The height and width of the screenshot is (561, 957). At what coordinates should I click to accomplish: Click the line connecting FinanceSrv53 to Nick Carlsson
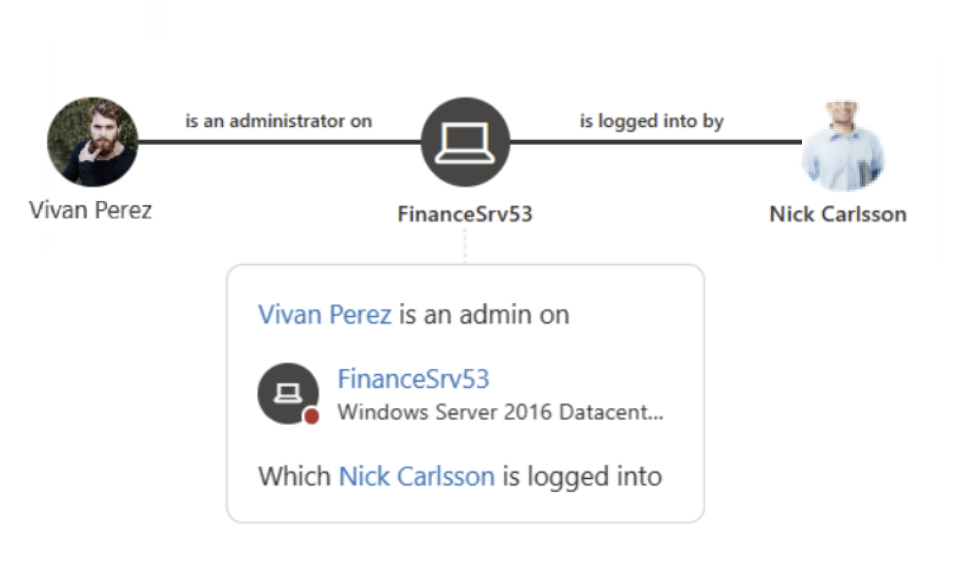coord(656,142)
